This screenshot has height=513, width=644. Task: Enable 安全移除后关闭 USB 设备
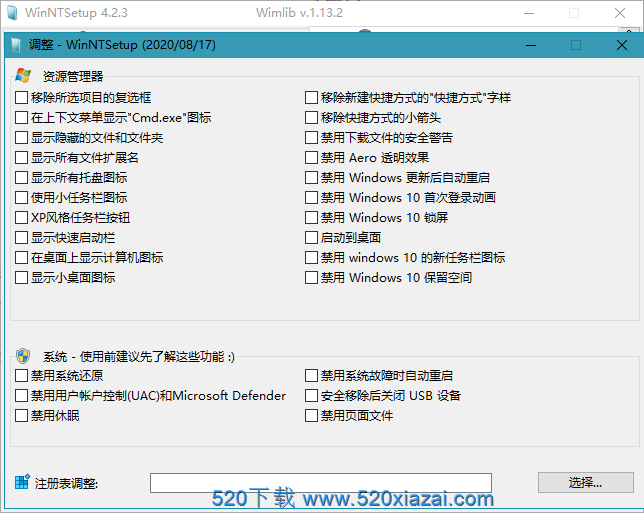tap(311, 396)
